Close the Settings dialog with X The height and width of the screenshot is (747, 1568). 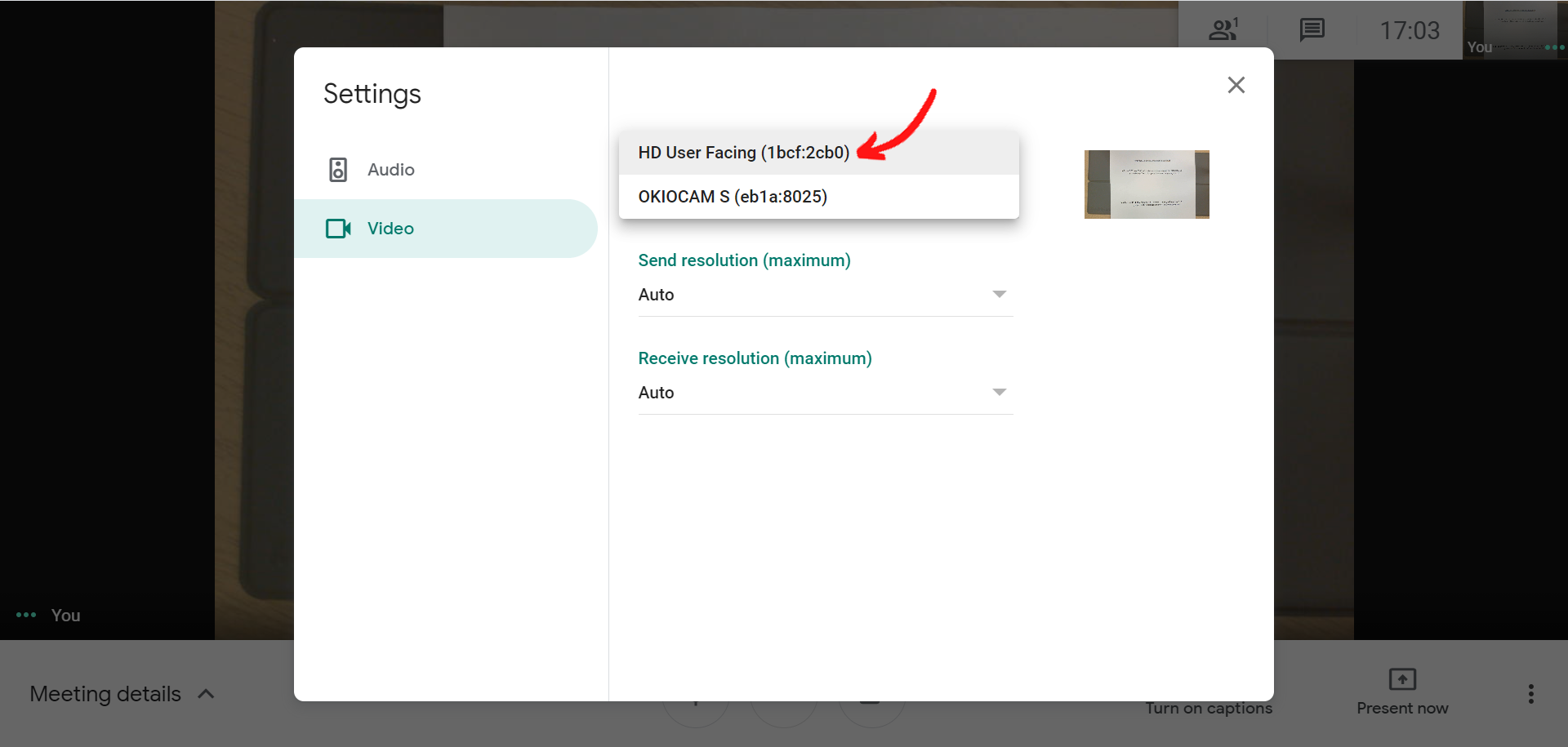[x=1236, y=85]
